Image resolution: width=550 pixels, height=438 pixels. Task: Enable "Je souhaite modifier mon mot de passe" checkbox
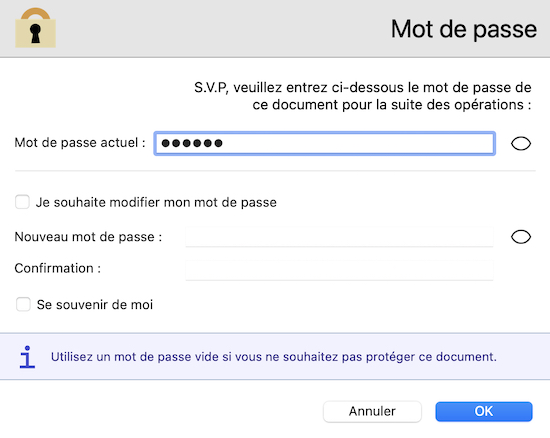(x=22, y=202)
